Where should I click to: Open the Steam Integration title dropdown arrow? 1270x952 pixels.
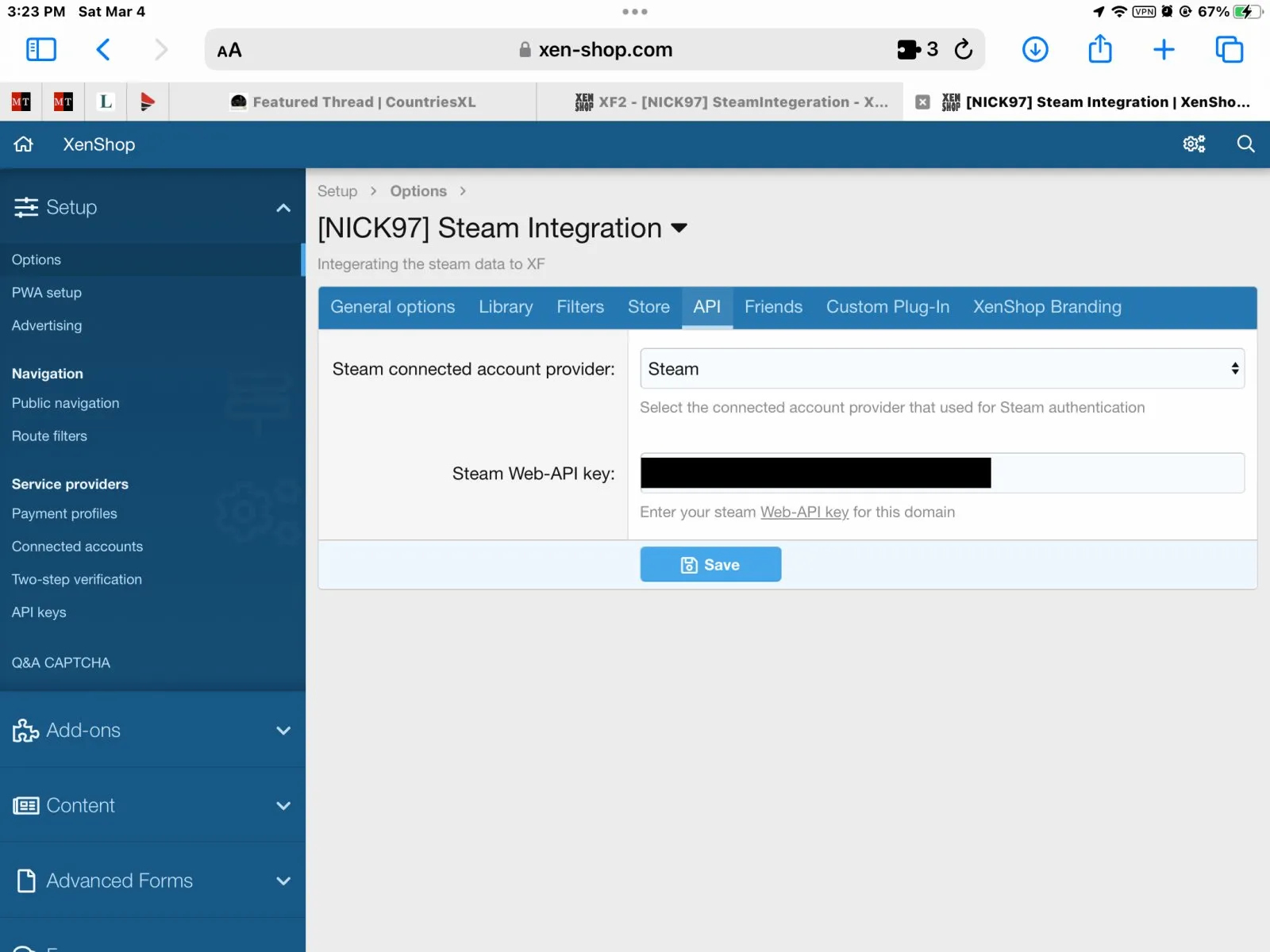[679, 228]
